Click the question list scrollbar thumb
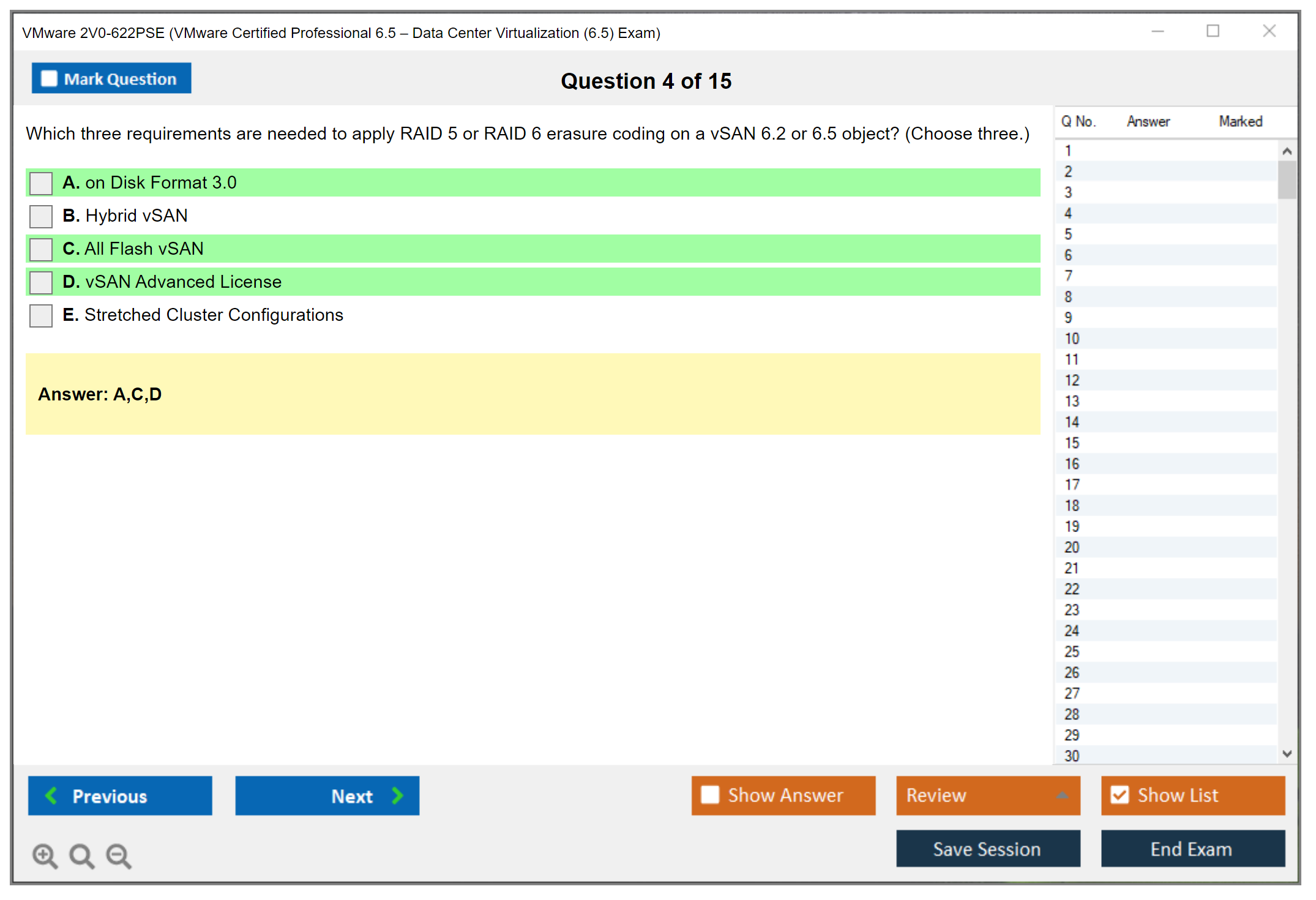This screenshot has height=900, width=1316. 1287,179
